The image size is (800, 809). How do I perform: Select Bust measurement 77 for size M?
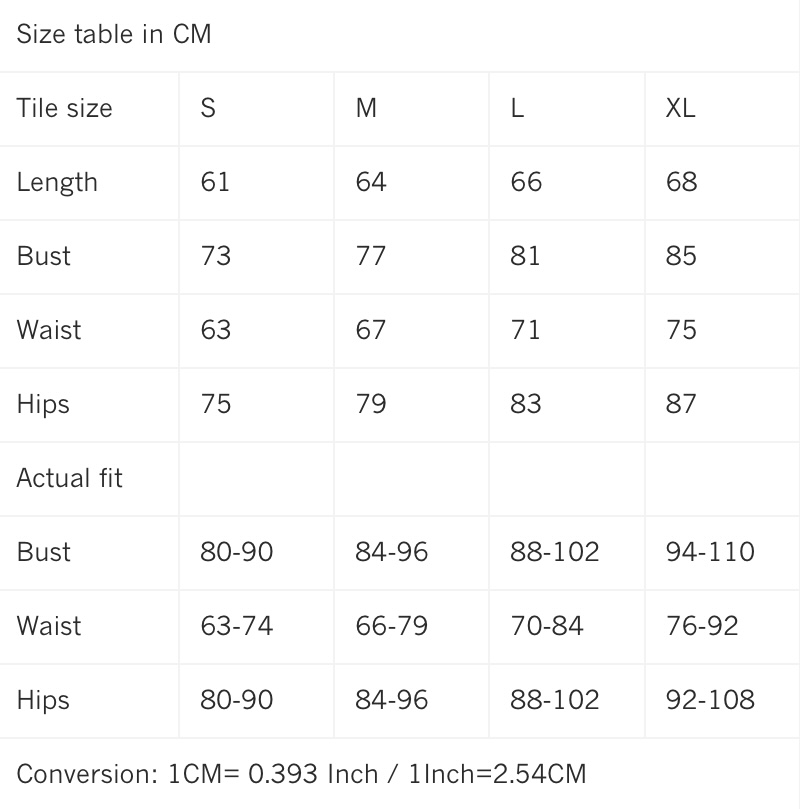coord(370,256)
